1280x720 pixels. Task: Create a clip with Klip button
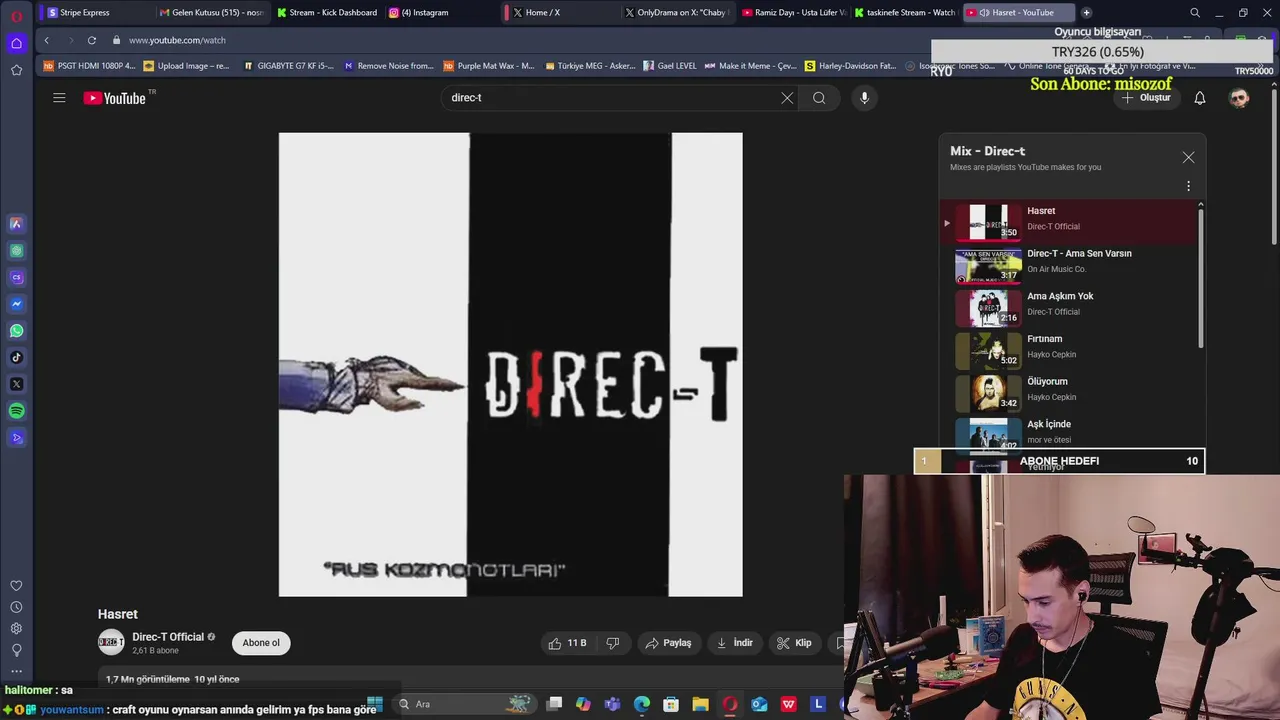coord(794,643)
